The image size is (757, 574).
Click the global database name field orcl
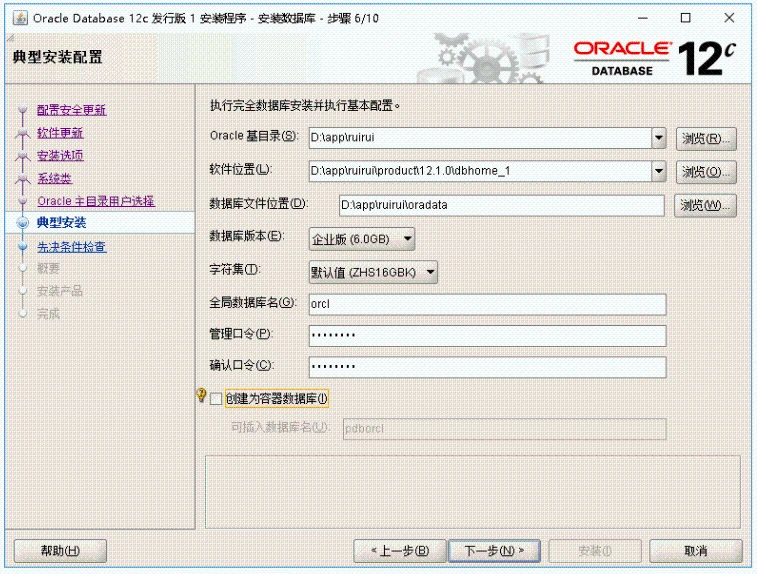point(488,305)
